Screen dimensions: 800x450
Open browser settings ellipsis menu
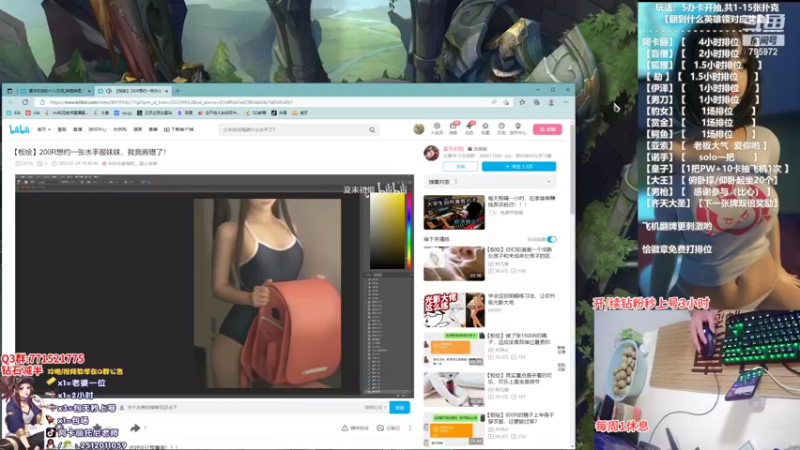566,103
